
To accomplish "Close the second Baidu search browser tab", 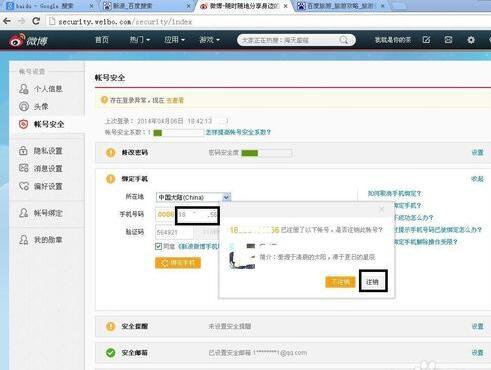I will coord(188,6).
